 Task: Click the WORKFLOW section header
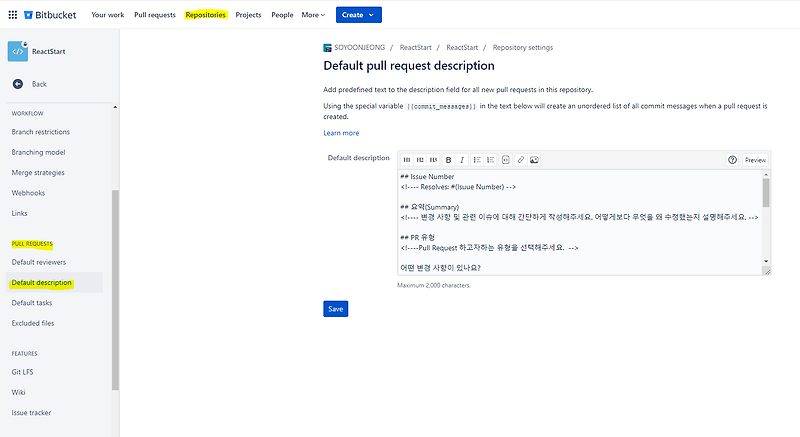click(x=28, y=113)
